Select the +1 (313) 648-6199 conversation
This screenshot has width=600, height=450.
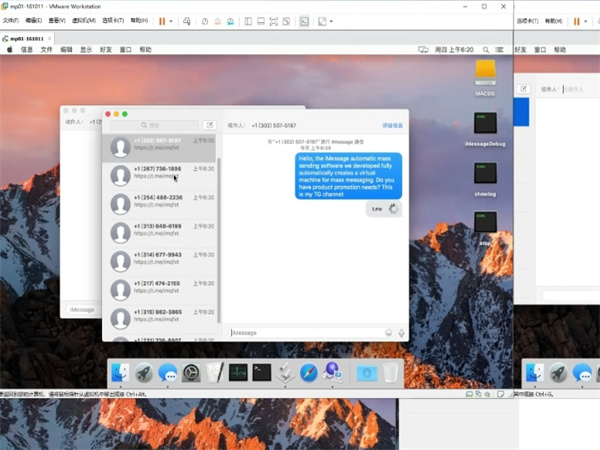pyautogui.click(x=158, y=230)
